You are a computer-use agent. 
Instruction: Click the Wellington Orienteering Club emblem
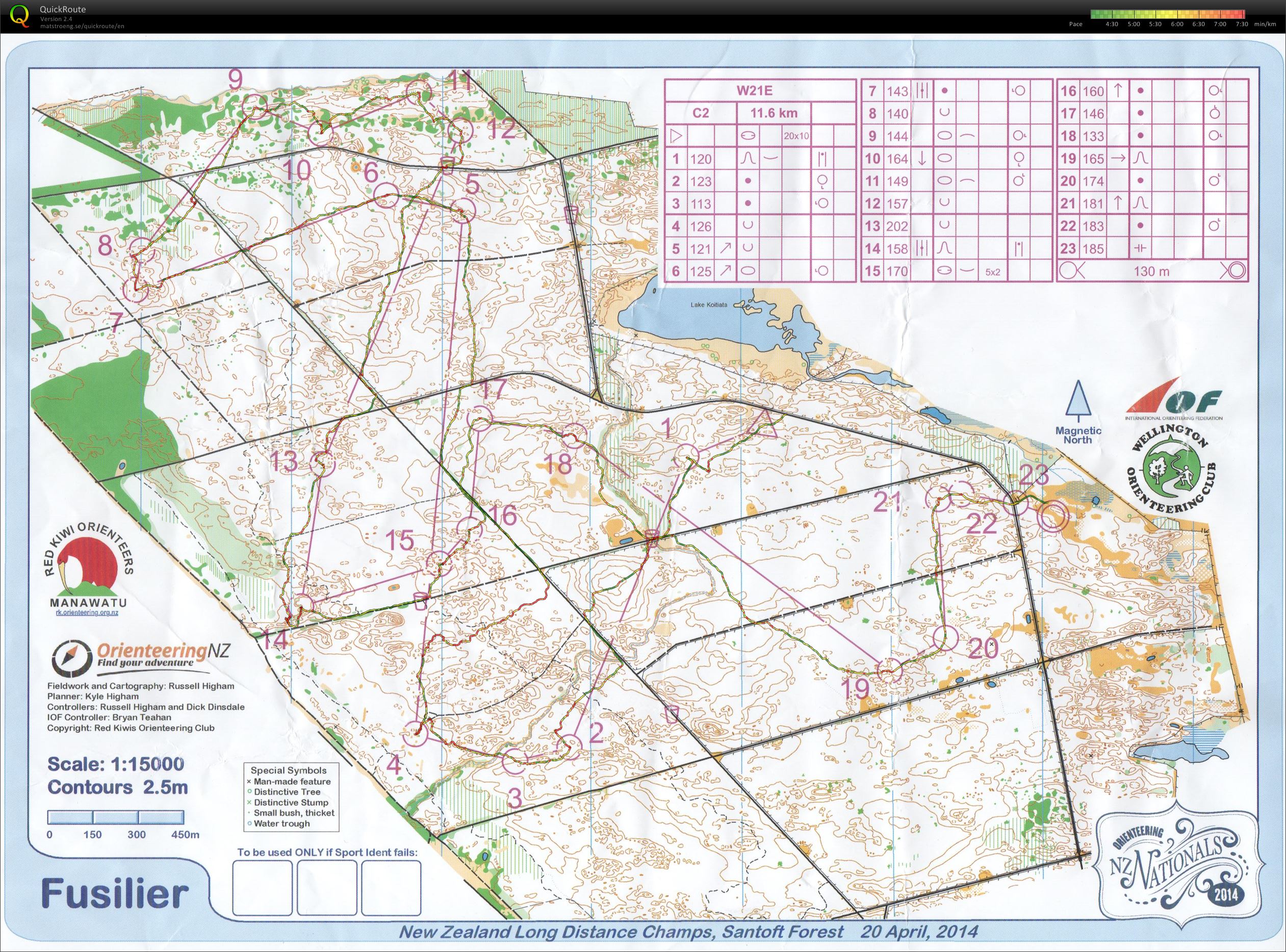(x=1172, y=470)
